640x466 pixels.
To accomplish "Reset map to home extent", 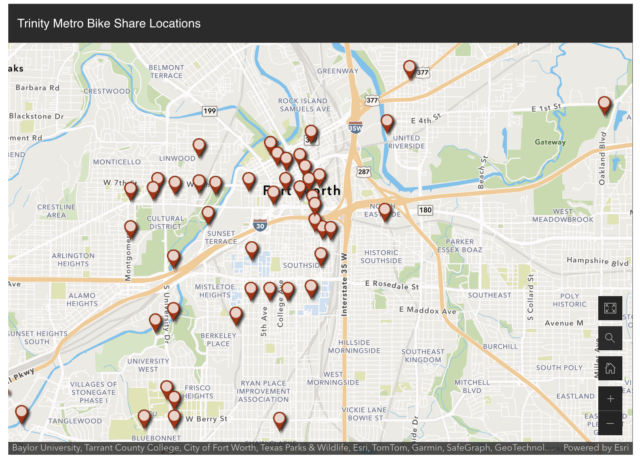I will 610,368.
